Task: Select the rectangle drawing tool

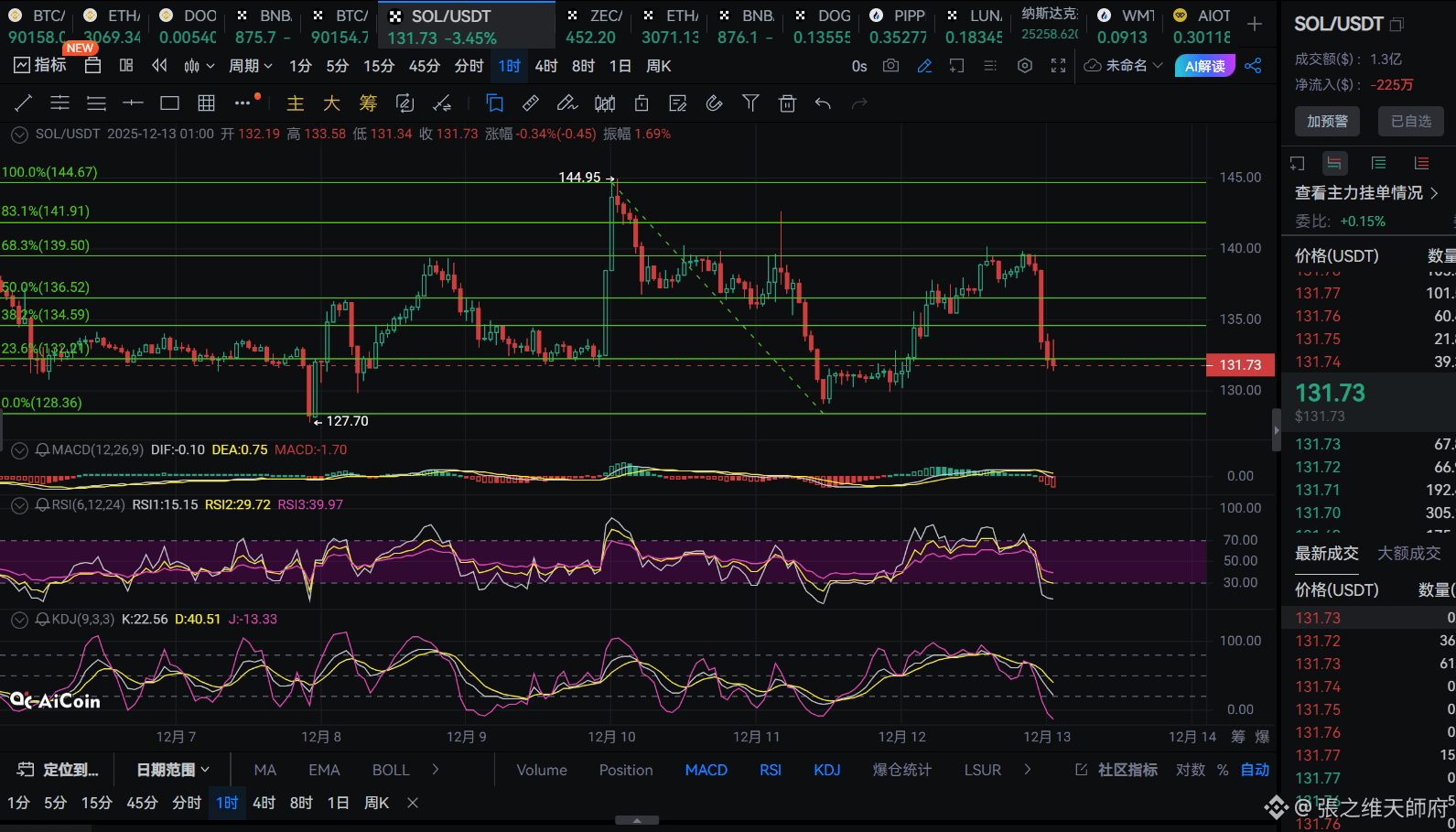Action: (169, 103)
